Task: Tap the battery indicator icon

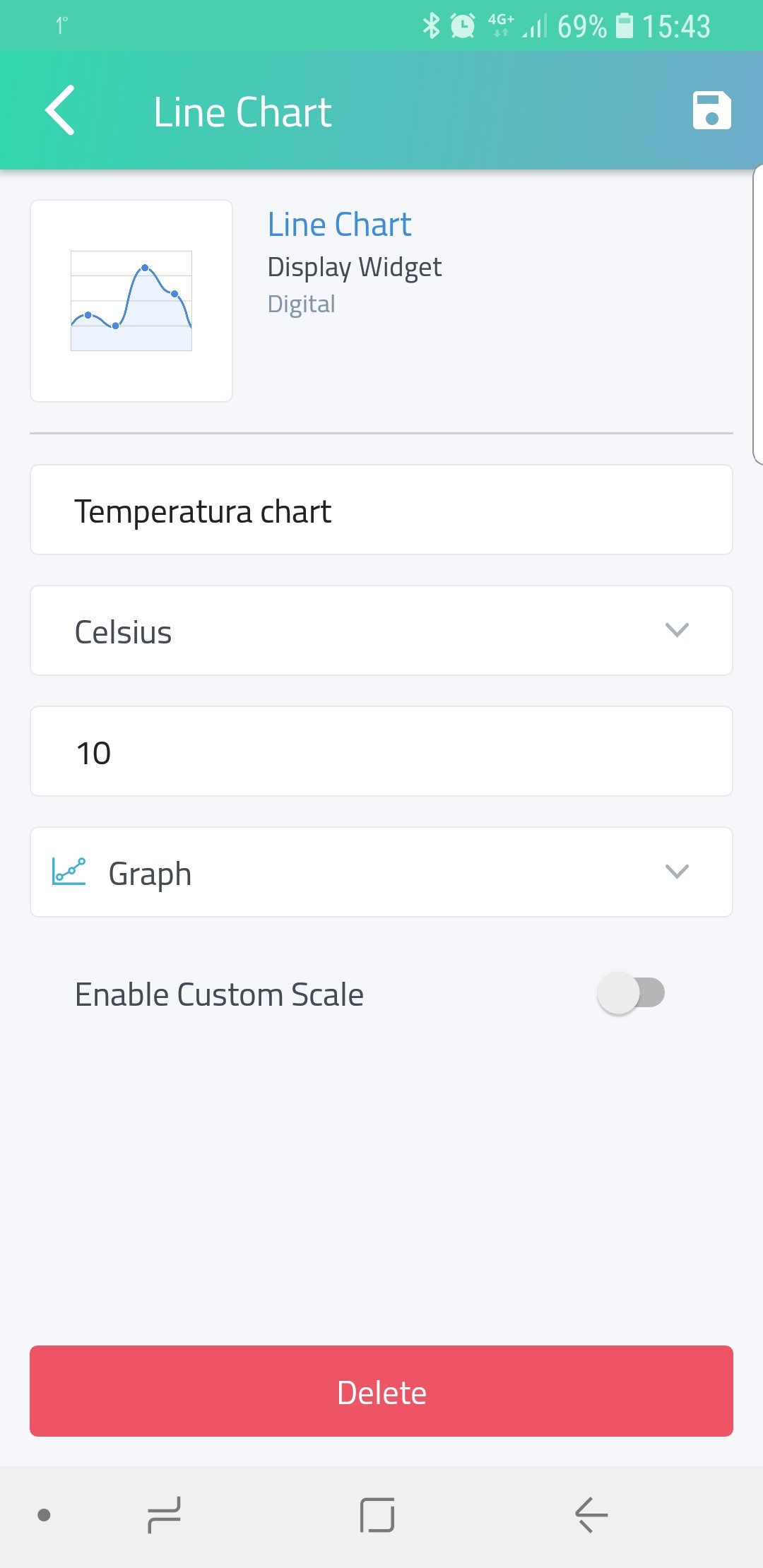Action: click(625, 26)
